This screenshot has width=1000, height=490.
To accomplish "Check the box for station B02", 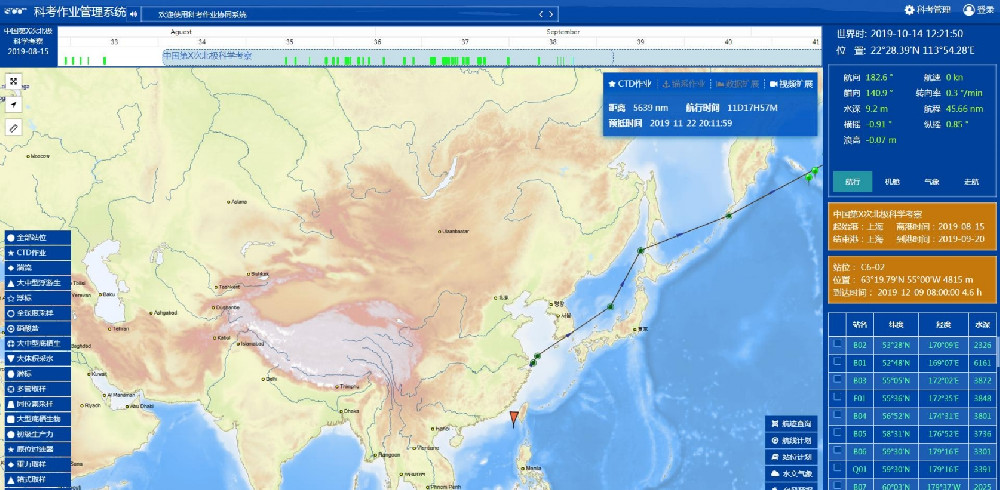I will [836, 344].
